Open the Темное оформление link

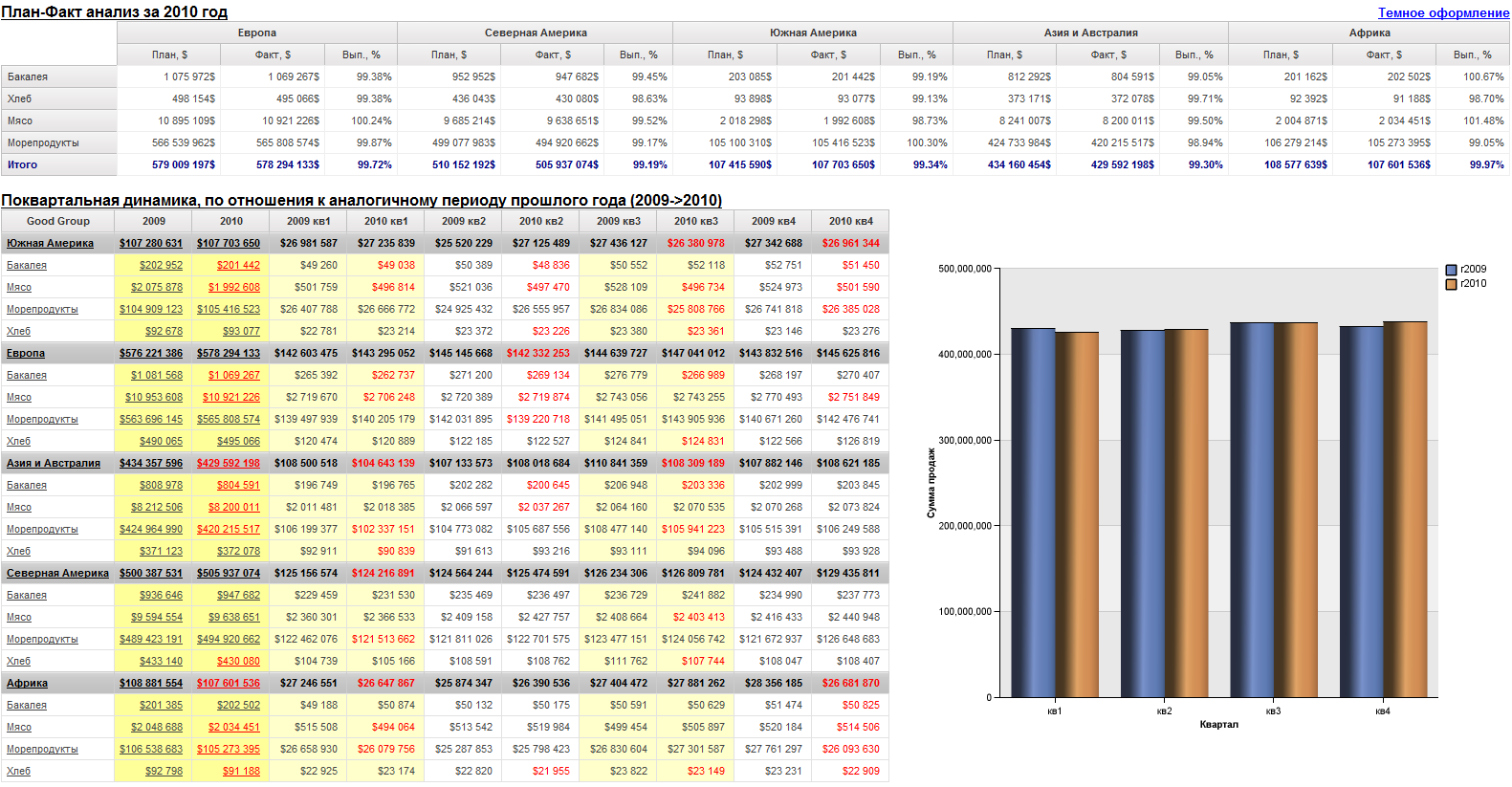coord(1443,12)
